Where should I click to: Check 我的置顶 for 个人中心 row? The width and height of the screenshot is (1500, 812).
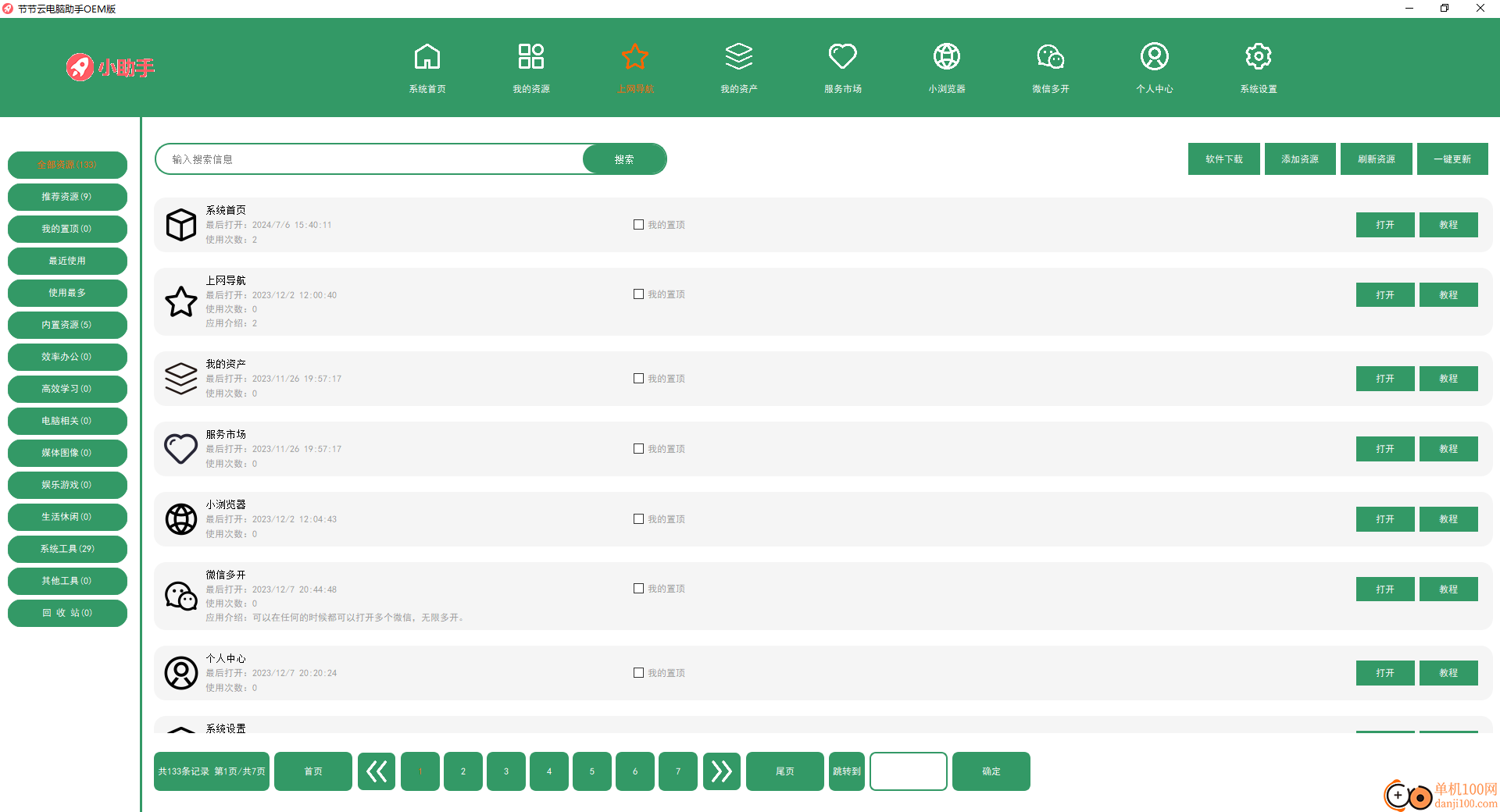pyautogui.click(x=638, y=673)
